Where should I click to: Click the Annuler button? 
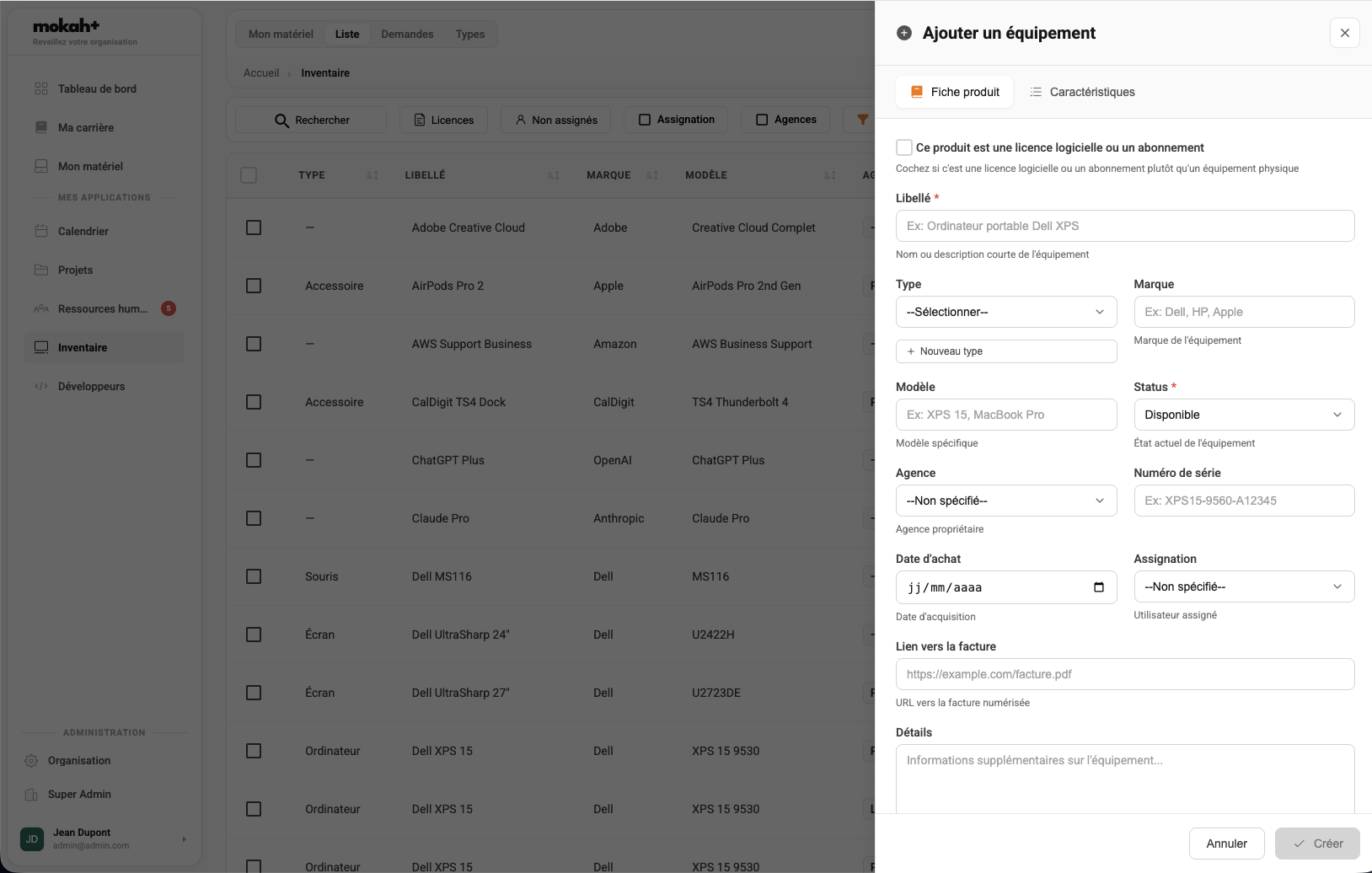click(1226, 844)
